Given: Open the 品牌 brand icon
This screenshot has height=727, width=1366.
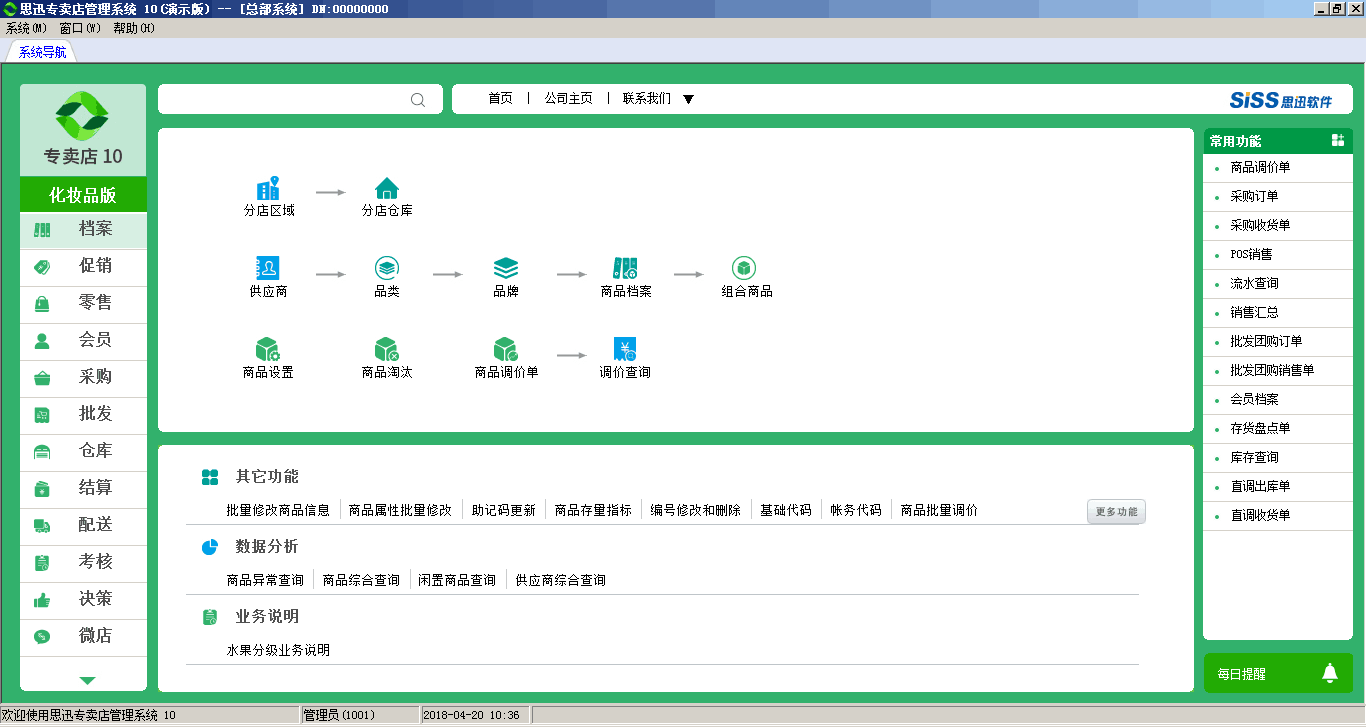Looking at the screenshot, I should tap(506, 268).
